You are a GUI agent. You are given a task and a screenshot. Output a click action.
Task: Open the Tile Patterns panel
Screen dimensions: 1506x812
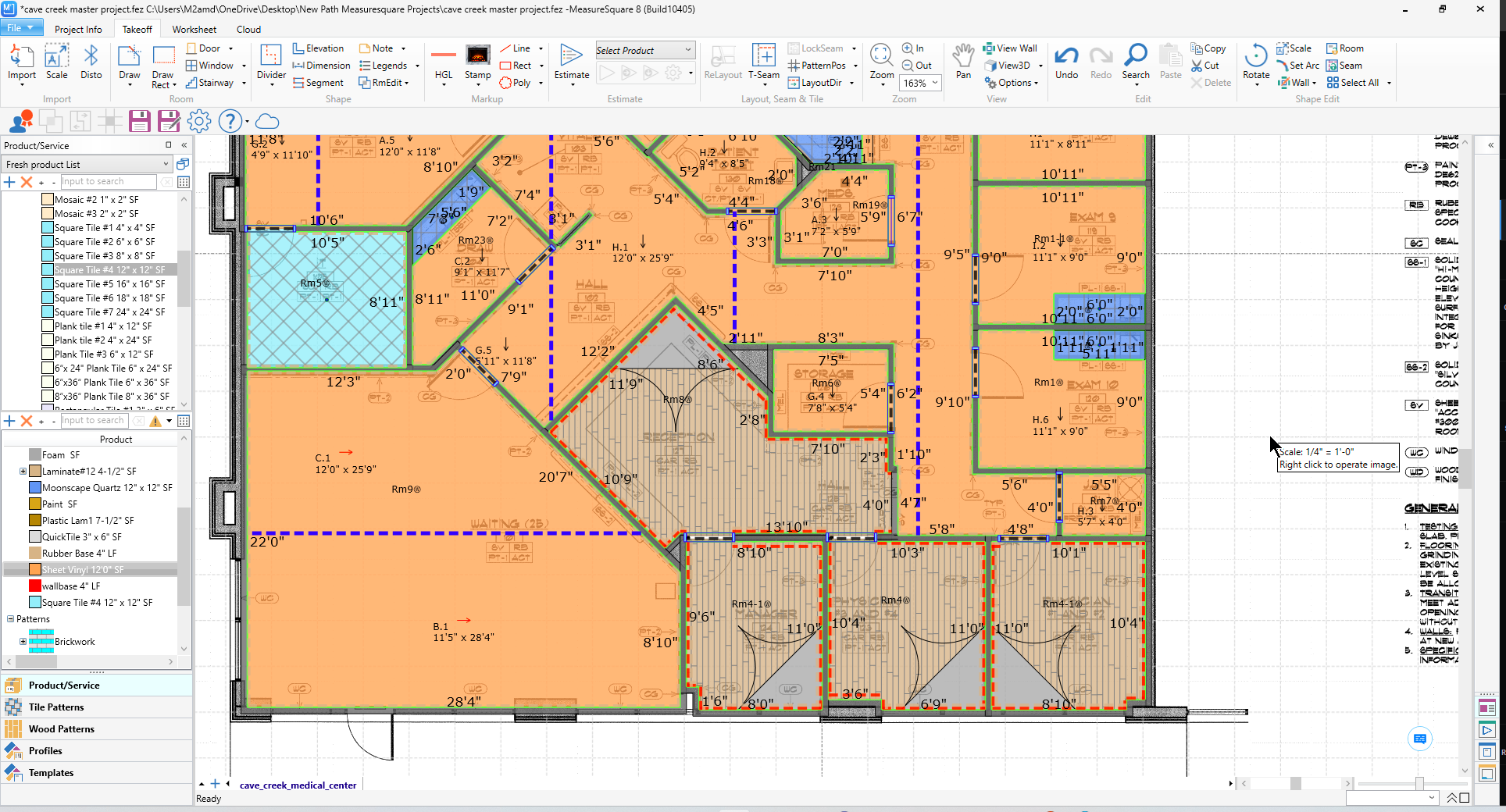click(x=56, y=707)
